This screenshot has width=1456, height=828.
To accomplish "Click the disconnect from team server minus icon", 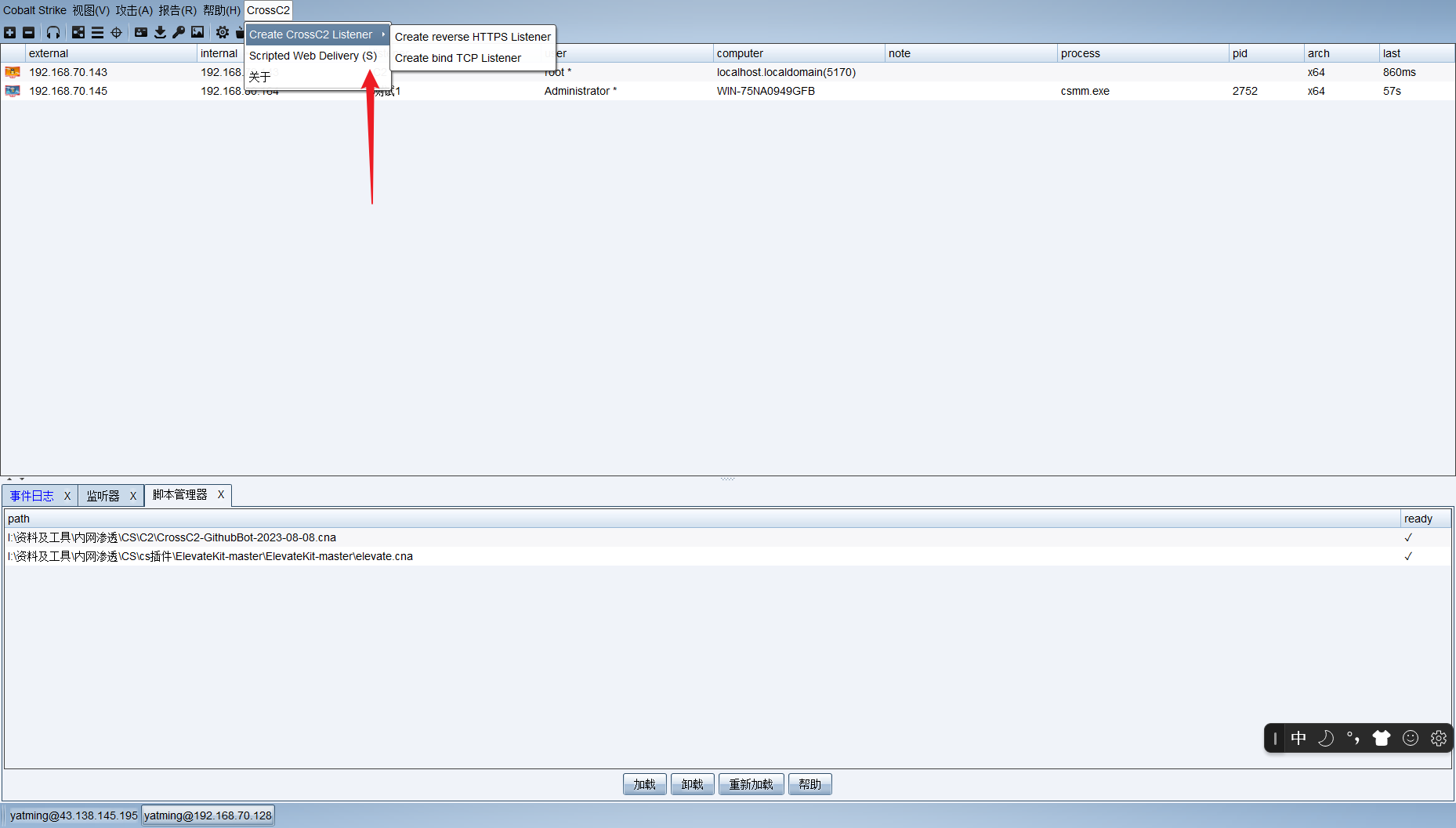I will pyautogui.click(x=29, y=32).
